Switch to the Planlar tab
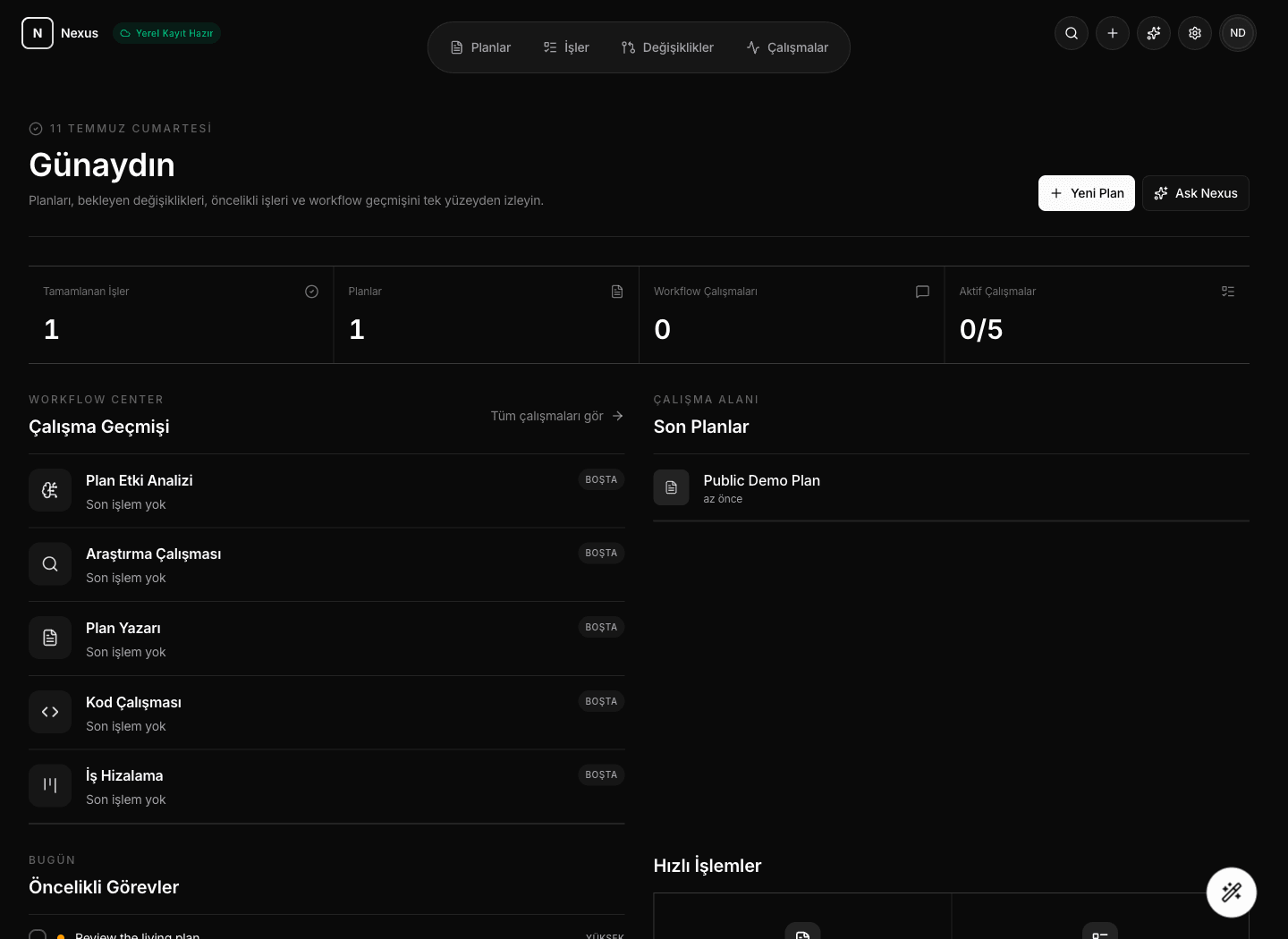Image resolution: width=1288 pixels, height=939 pixels. (x=481, y=47)
